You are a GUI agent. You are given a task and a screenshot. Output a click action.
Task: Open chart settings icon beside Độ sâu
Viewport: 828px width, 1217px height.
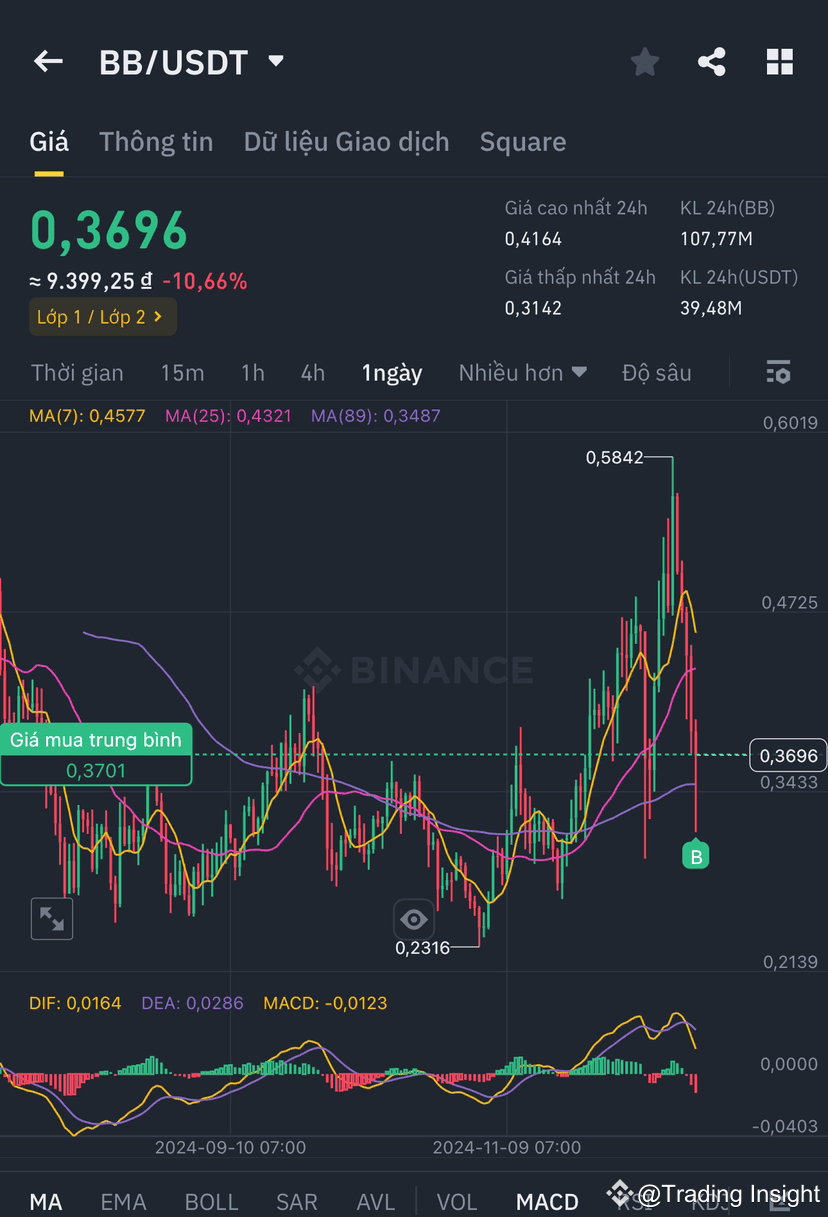tap(779, 373)
